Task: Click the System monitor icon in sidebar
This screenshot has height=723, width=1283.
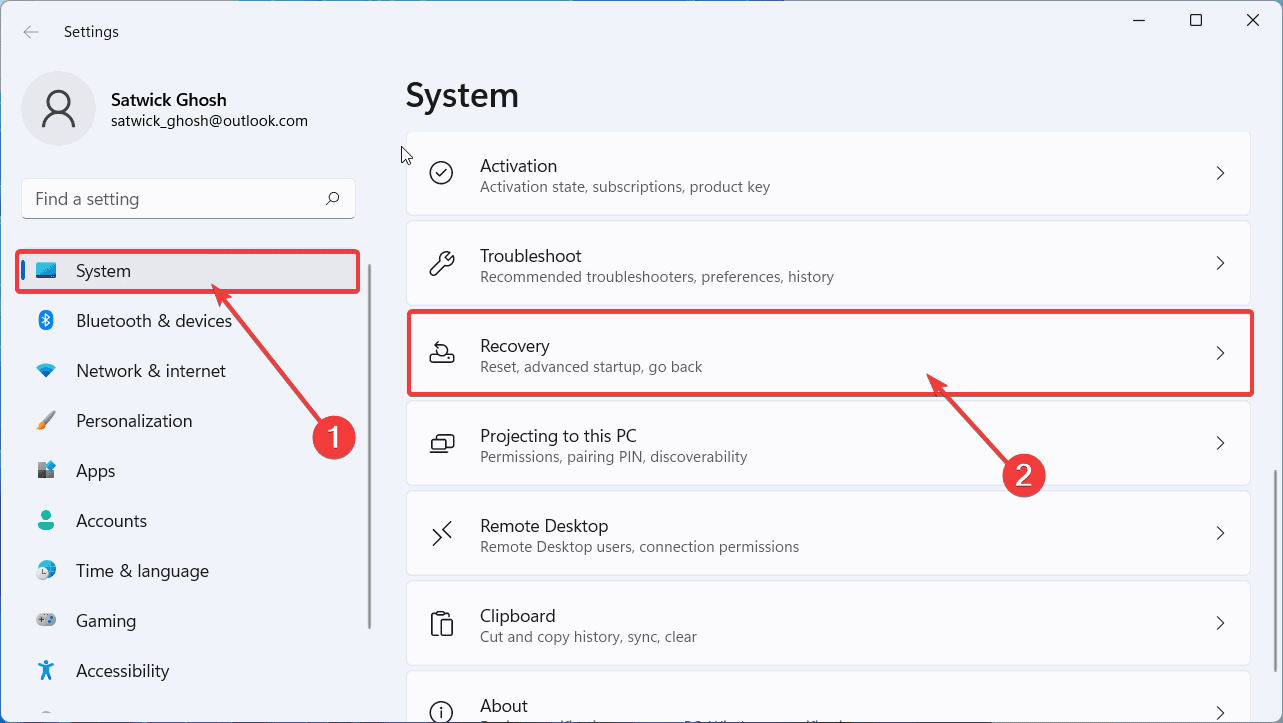Action: pos(46,271)
